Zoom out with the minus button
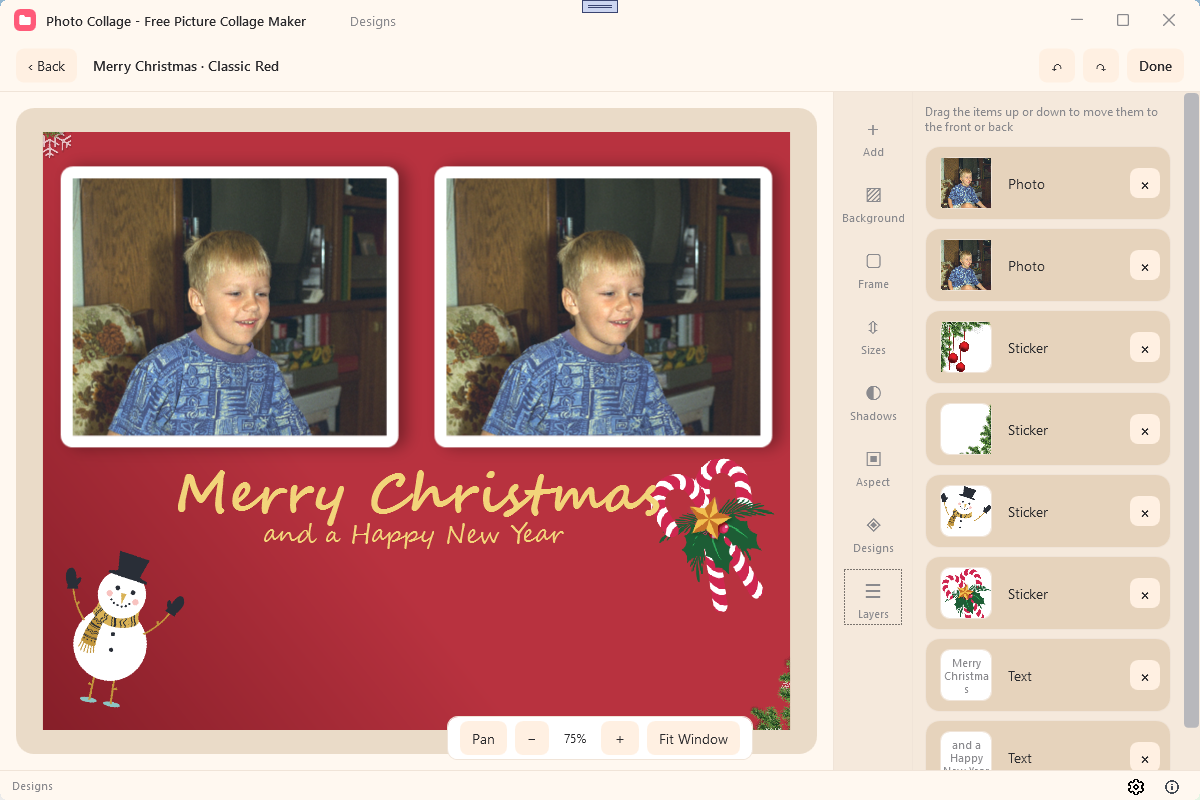 pyautogui.click(x=531, y=739)
